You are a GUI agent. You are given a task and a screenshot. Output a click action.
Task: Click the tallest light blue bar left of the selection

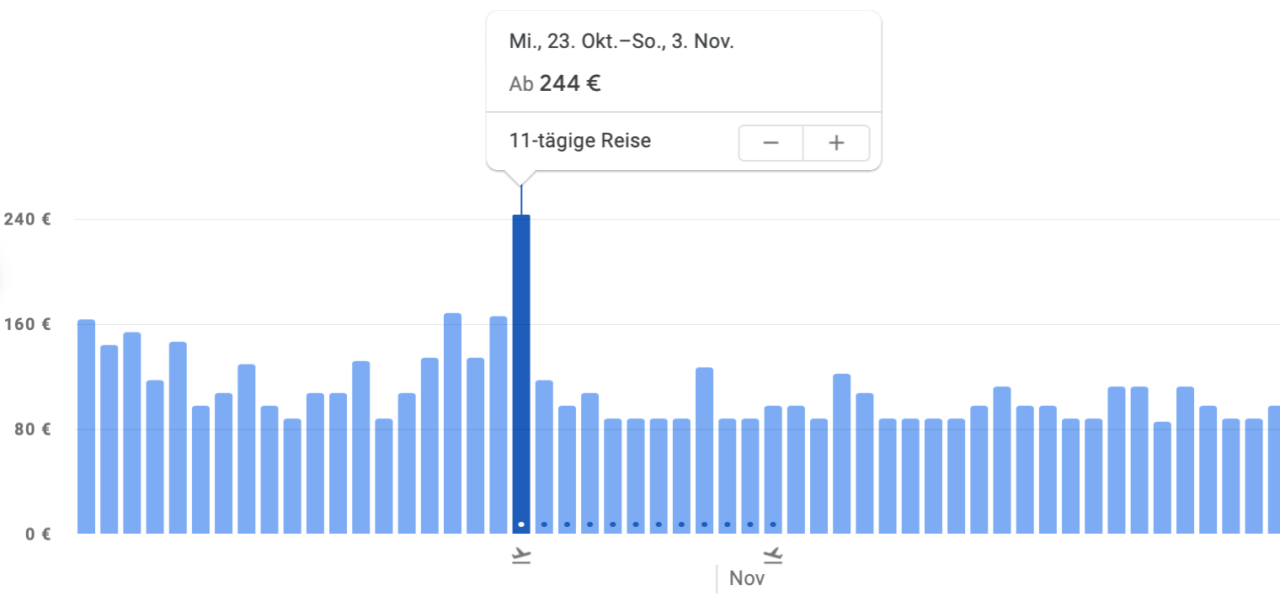[453, 420]
